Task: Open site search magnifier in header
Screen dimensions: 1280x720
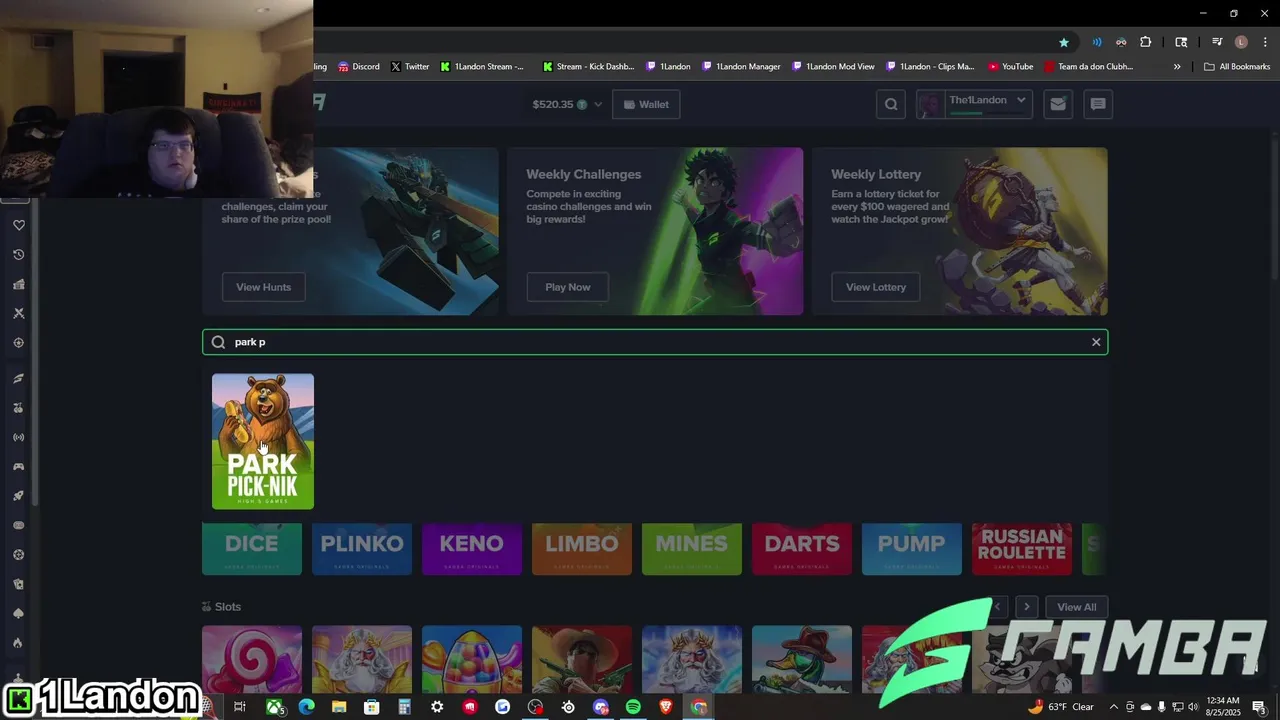Action: click(x=891, y=104)
